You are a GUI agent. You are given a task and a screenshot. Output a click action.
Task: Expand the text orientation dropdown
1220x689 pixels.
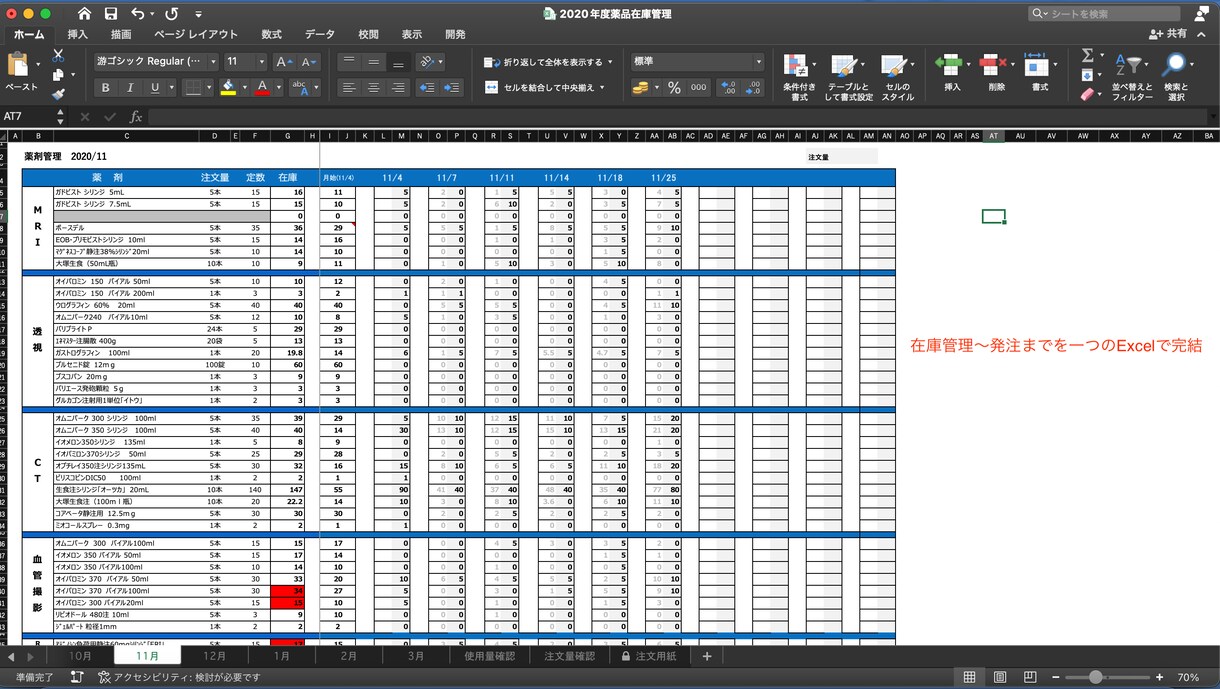click(x=442, y=61)
